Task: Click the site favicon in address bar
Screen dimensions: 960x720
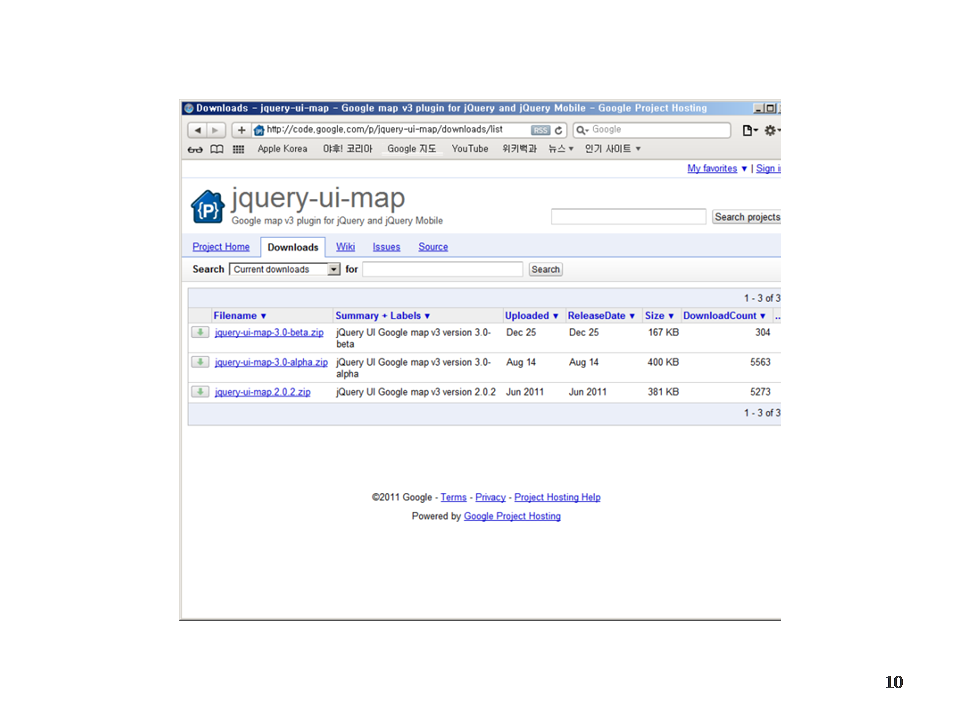Action: tap(259, 130)
